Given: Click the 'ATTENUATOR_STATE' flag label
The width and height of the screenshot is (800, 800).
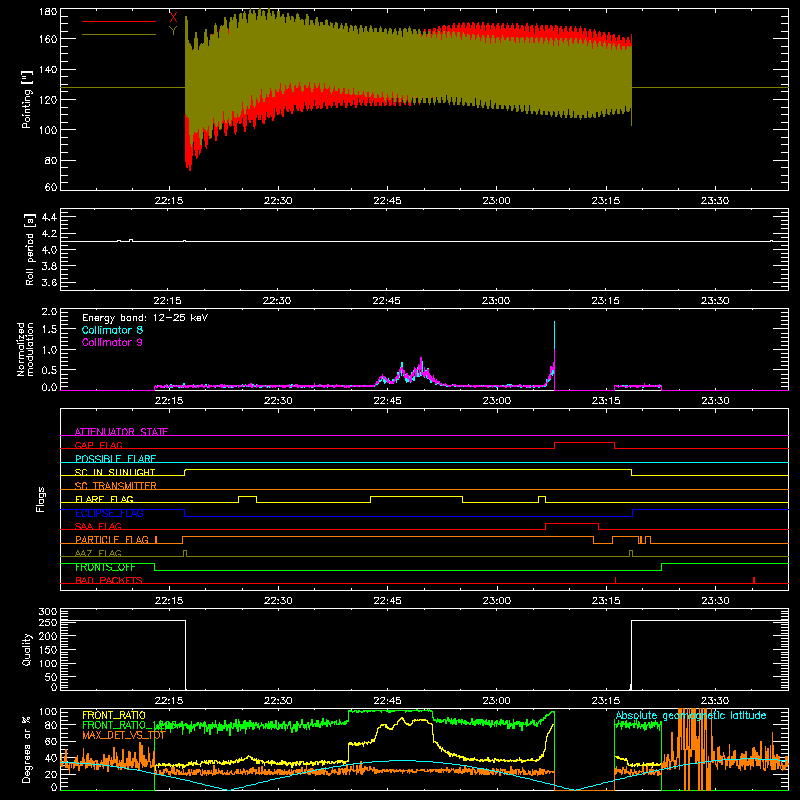Looking at the screenshot, I should (x=121, y=432).
